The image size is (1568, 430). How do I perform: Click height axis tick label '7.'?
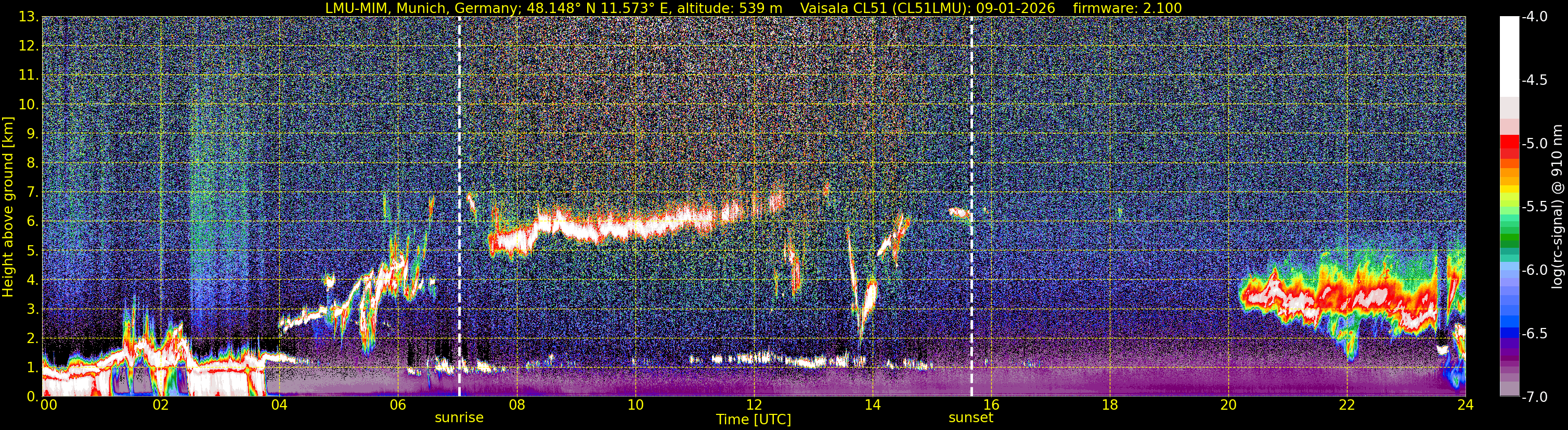(33, 193)
